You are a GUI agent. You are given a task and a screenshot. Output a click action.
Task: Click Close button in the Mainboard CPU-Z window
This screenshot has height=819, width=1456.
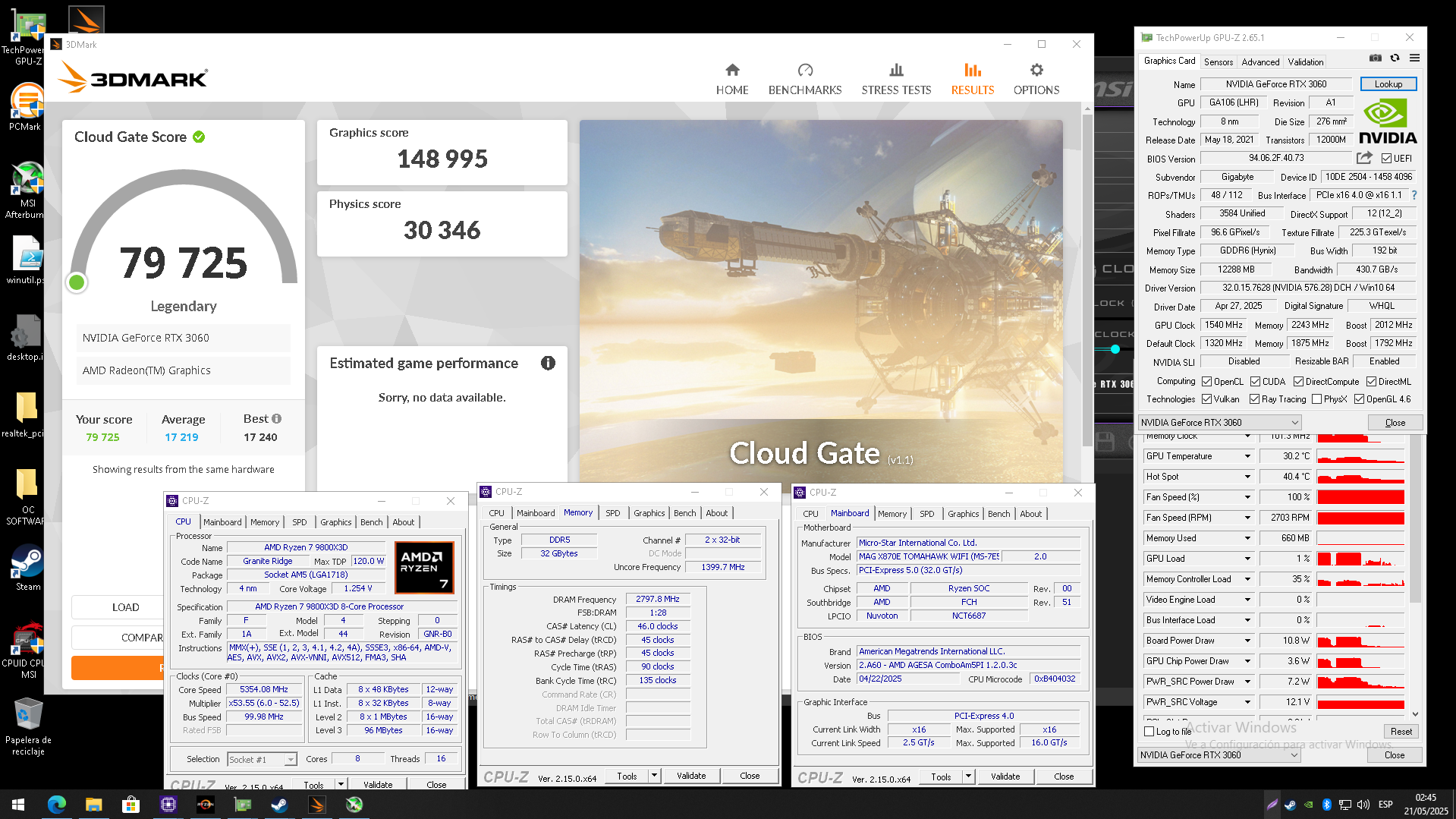(x=1064, y=776)
